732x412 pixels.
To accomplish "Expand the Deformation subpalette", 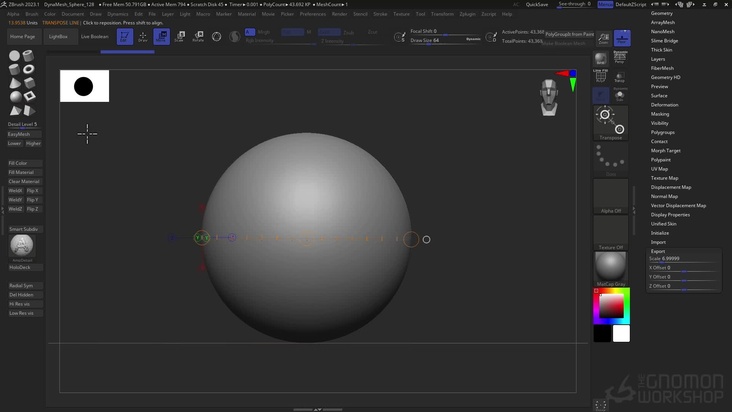I will [664, 105].
